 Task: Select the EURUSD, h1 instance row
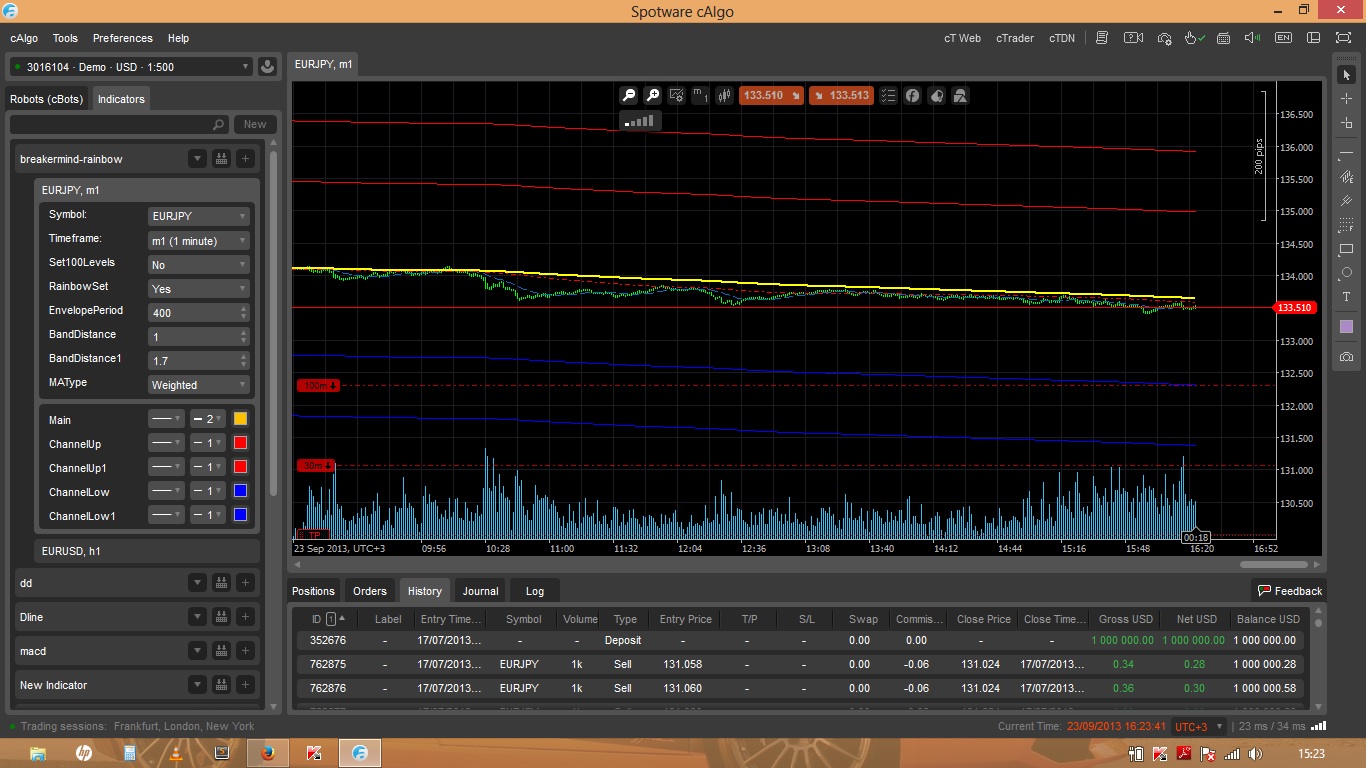147,551
